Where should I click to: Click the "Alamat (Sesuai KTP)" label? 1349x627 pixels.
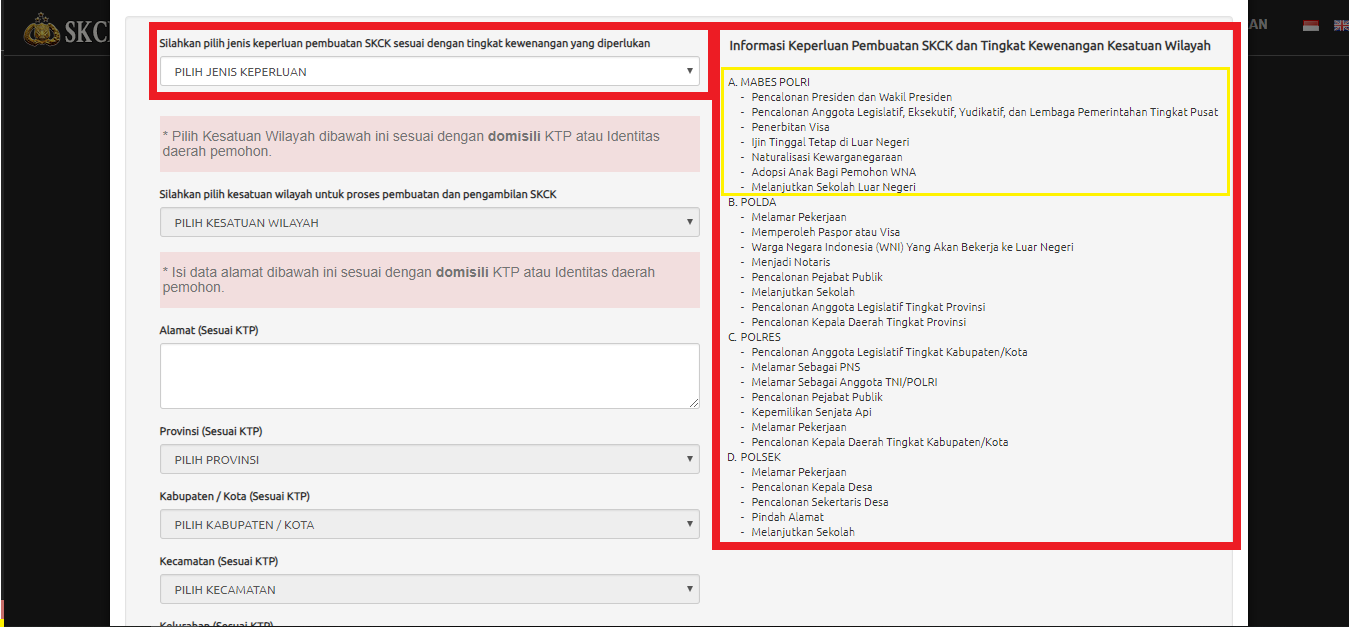tap(209, 330)
